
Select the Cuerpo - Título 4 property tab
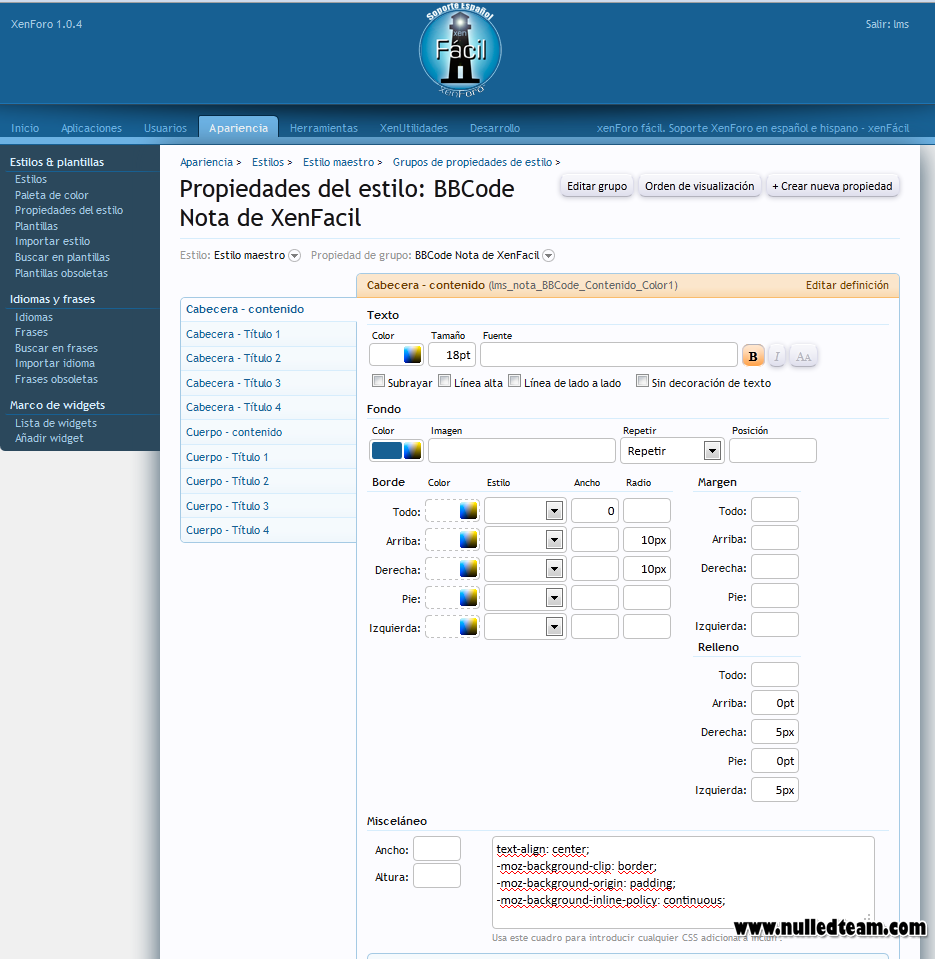point(268,530)
